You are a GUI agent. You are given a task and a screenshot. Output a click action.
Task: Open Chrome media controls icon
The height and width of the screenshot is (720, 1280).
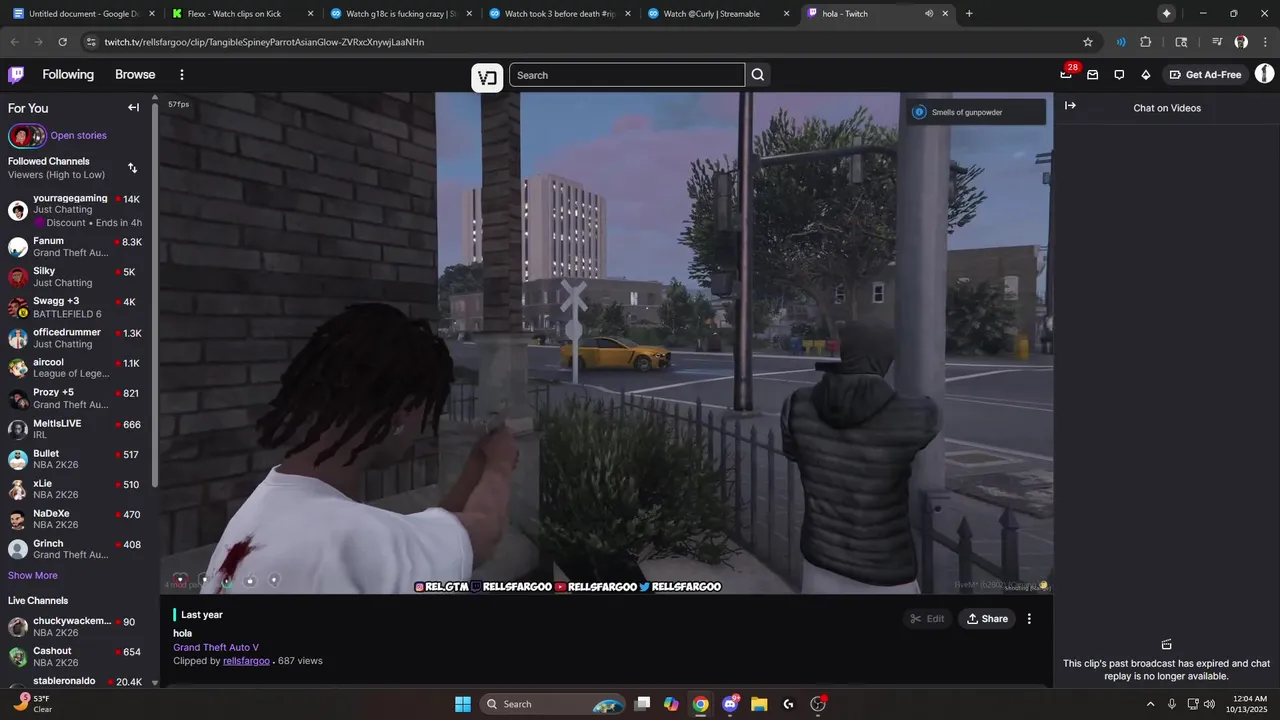pyautogui.click(x=1217, y=42)
